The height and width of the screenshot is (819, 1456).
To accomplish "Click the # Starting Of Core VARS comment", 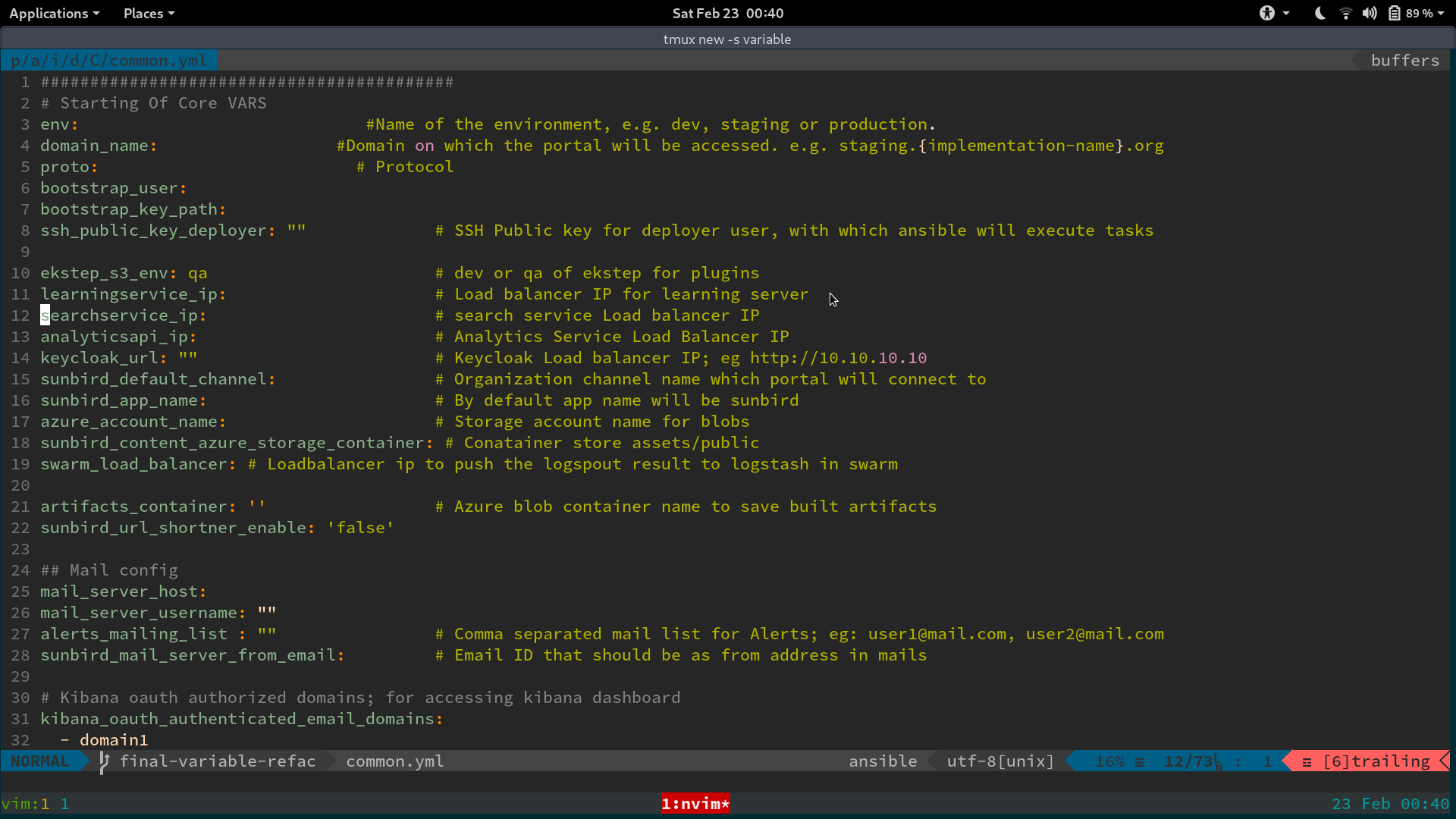I will (153, 102).
